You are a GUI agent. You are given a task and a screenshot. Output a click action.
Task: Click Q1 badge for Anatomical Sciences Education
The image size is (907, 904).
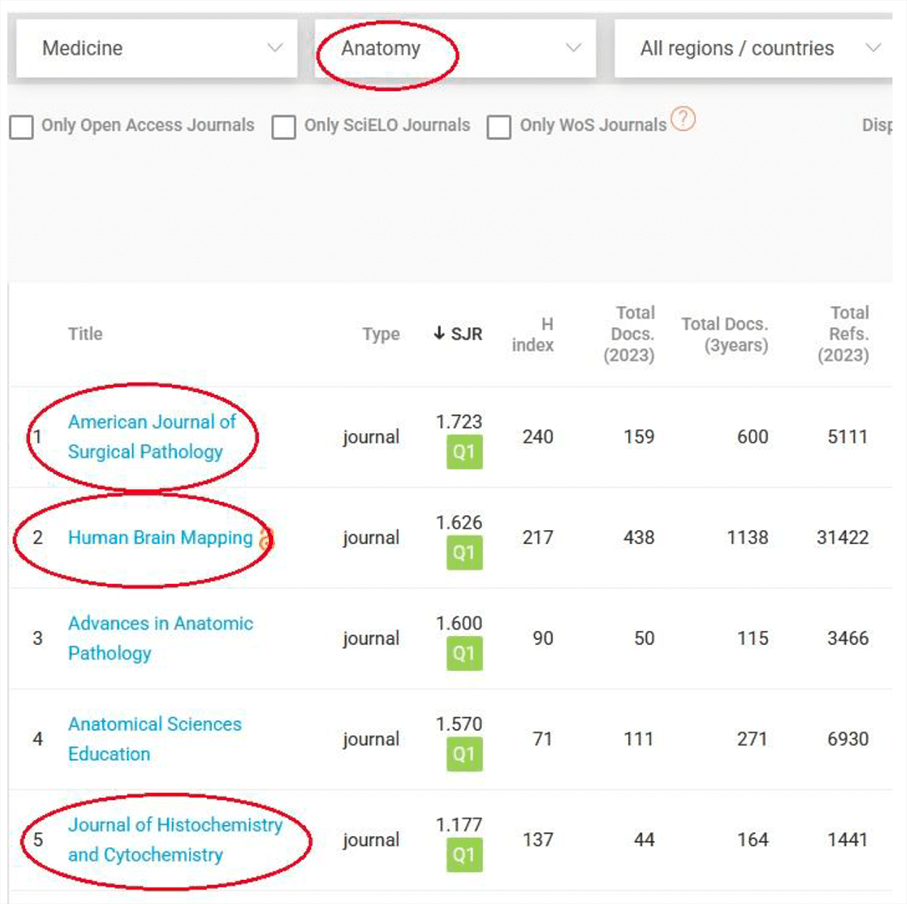[463, 755]
